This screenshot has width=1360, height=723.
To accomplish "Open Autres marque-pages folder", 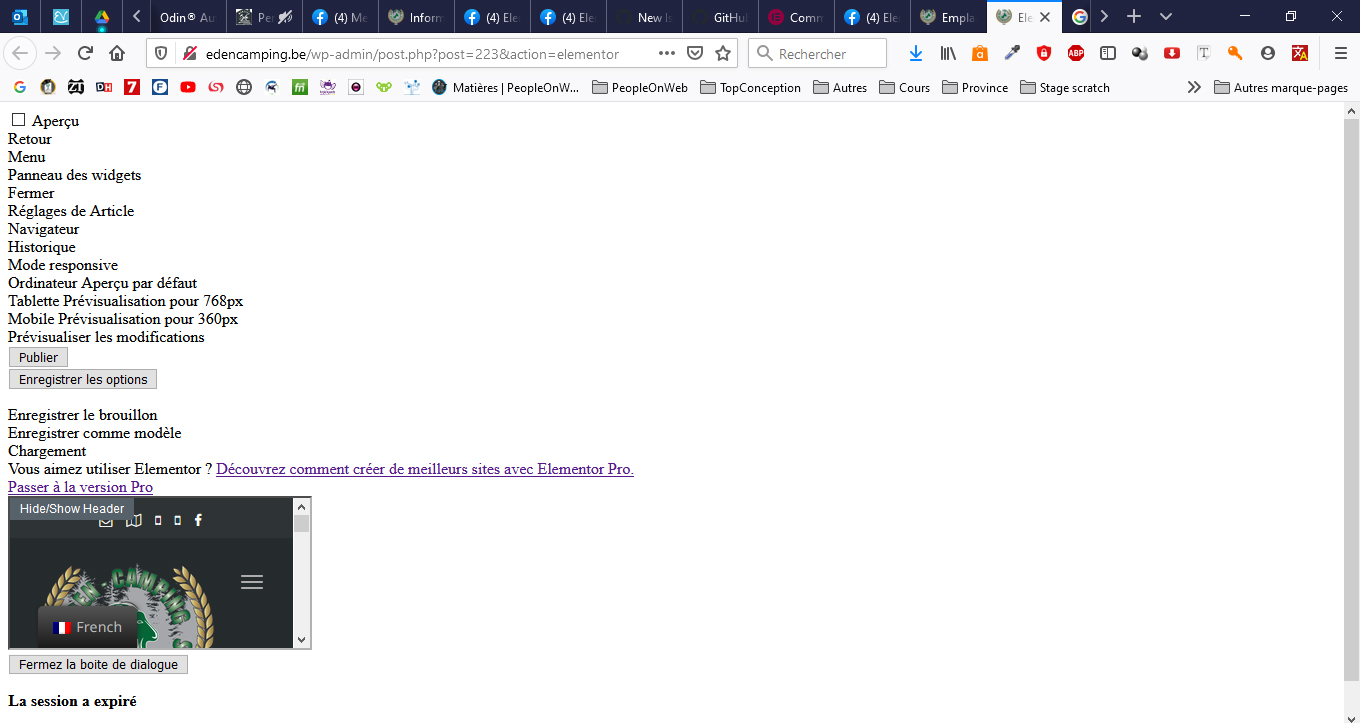I will [1281, 87].
